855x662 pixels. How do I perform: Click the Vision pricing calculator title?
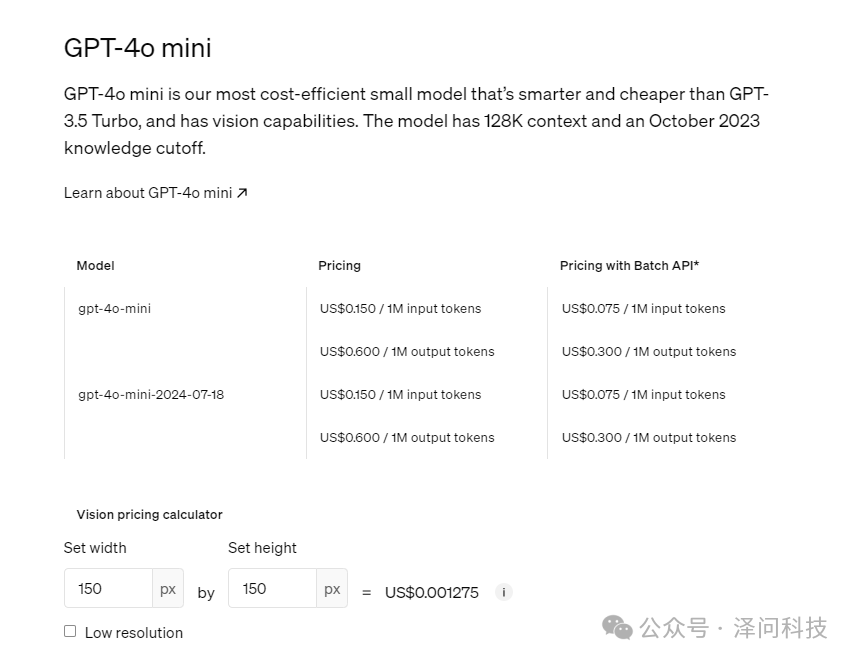[150, 515]
